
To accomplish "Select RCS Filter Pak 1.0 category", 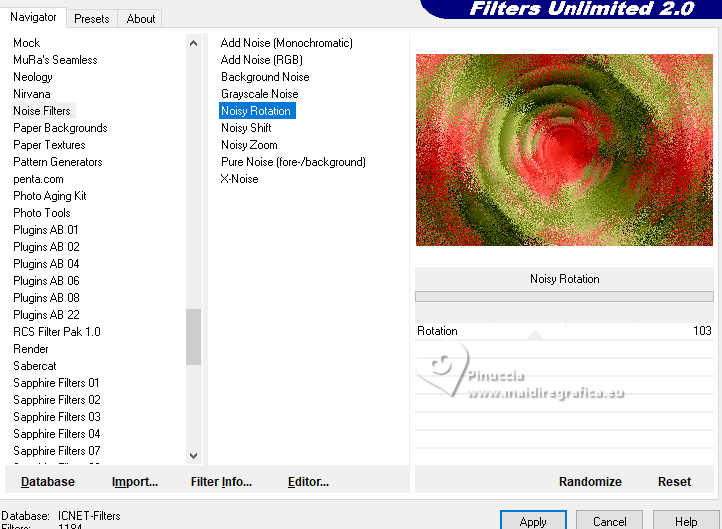I will [x=57, y=332].
